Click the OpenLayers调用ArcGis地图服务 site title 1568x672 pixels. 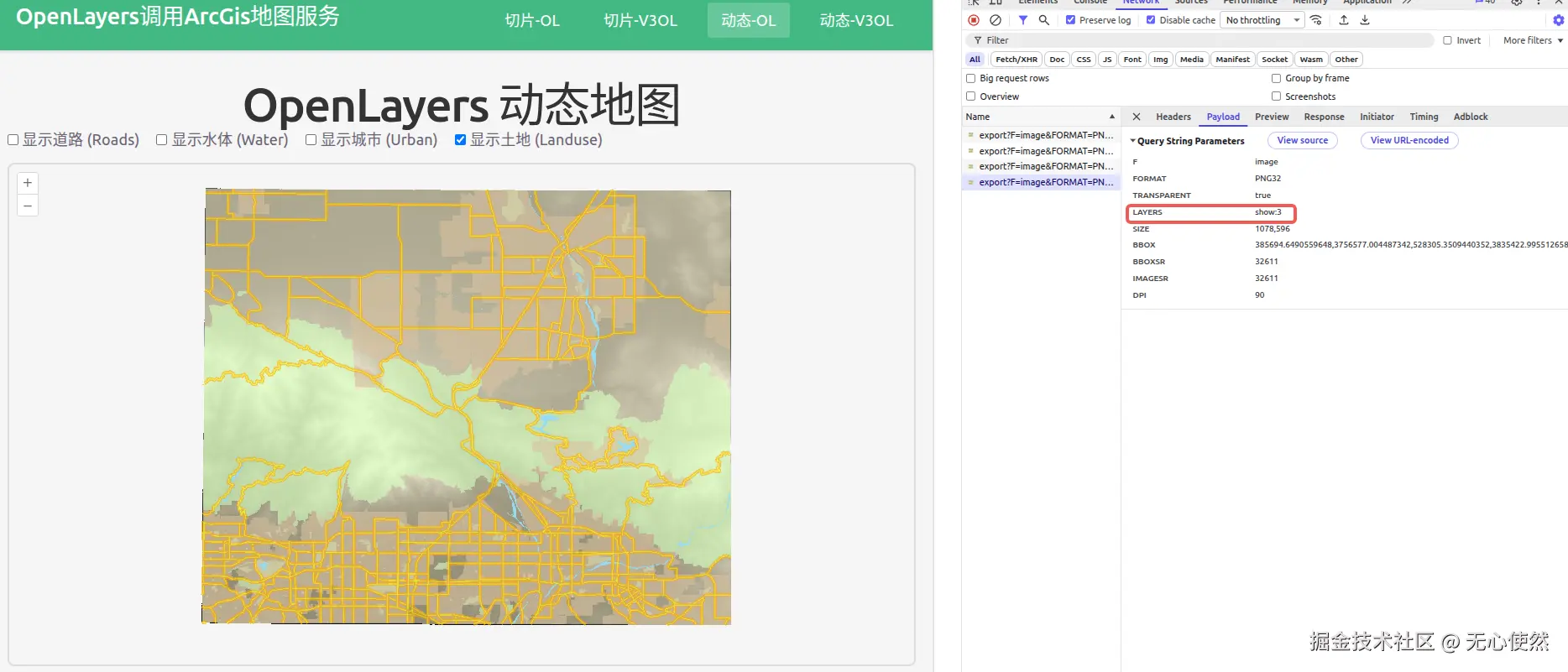click(x=178, y=17)
